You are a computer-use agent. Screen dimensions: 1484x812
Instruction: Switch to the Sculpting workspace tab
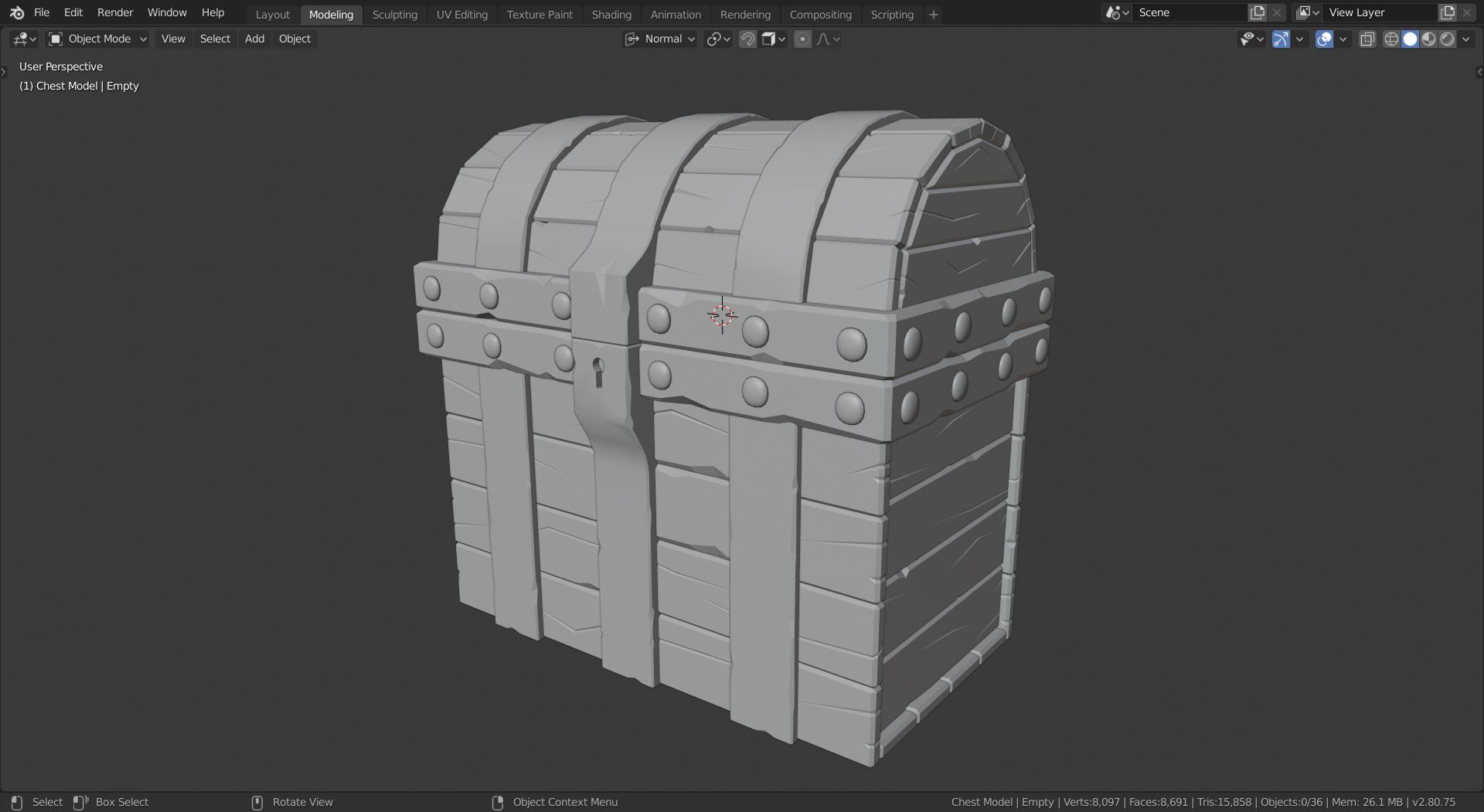[395, 15]
